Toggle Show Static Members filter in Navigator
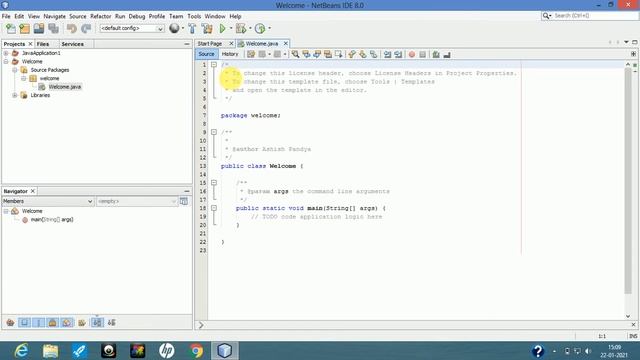The image size is (640, 360). (38, 323)
